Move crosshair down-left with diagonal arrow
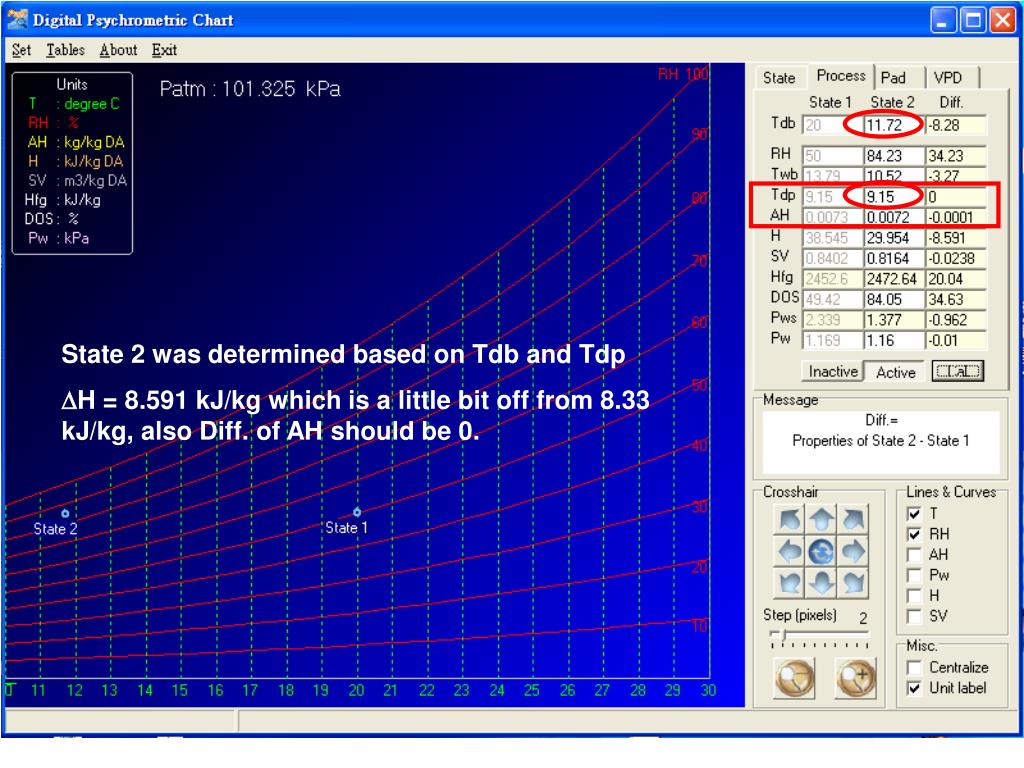Screen dimensions: 1024x768 790,583
